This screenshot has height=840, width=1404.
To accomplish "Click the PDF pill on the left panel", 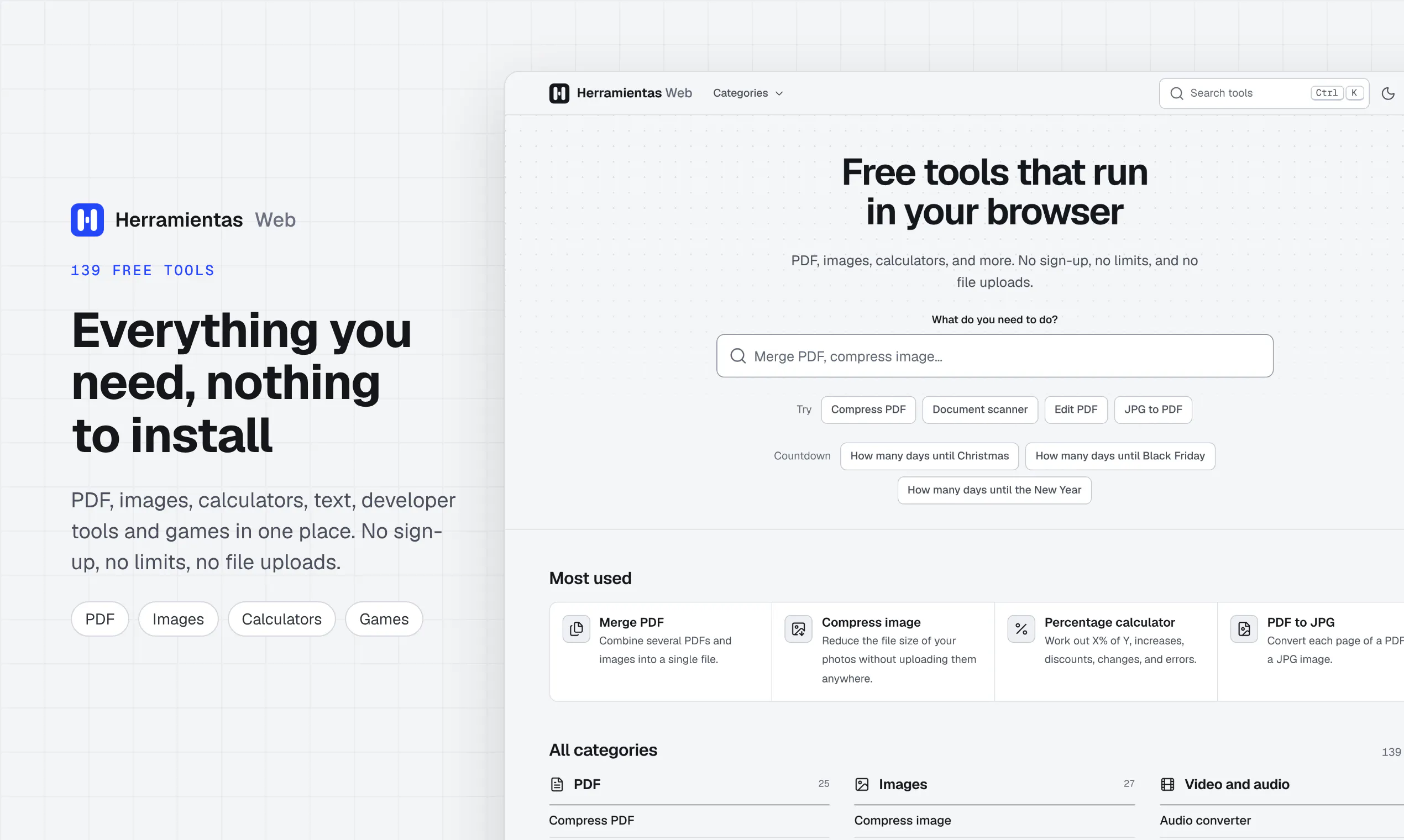I will tap(99, 620).
